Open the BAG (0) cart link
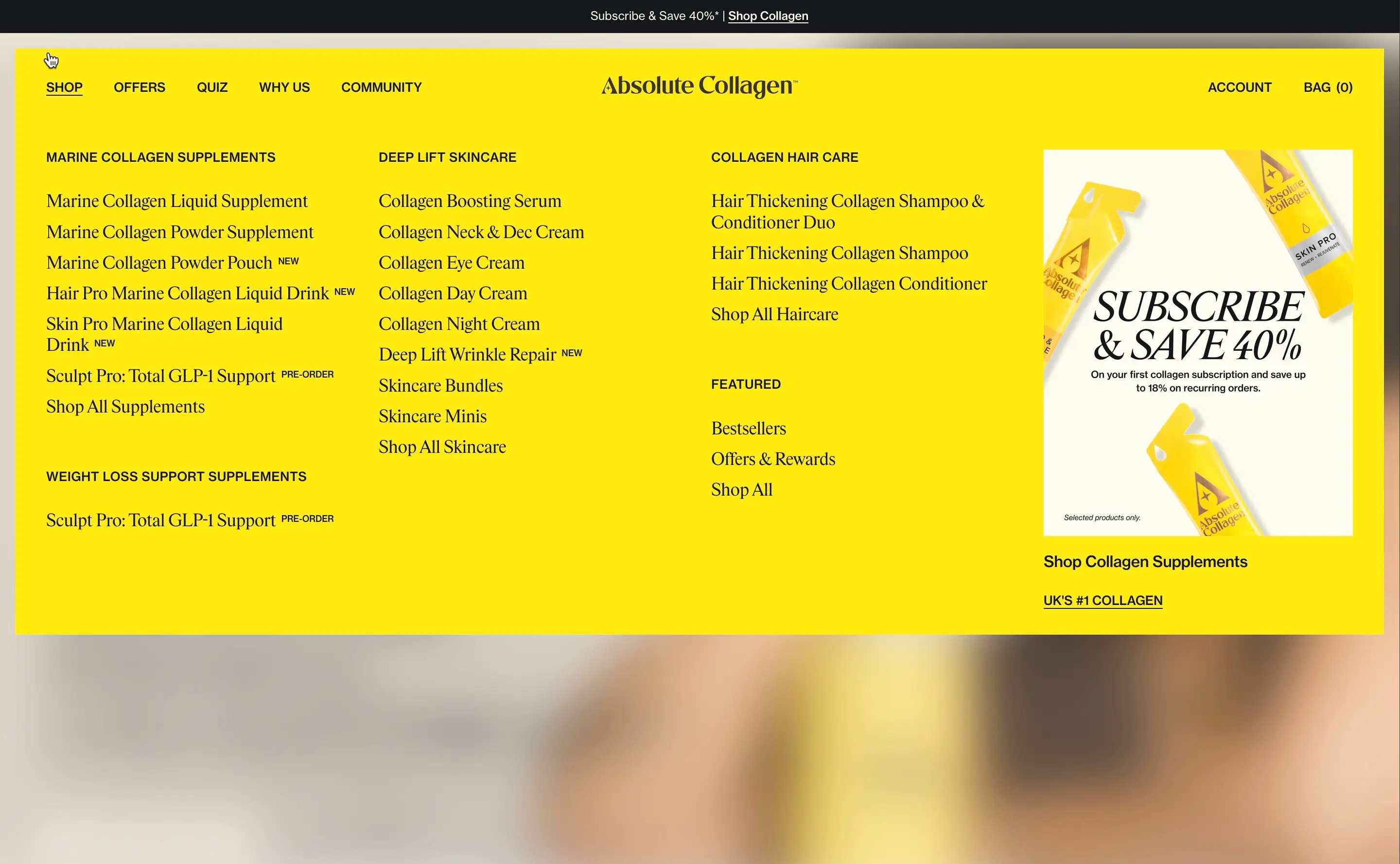This screenshot has height=864, width=1400. (x=1328, y=87)
